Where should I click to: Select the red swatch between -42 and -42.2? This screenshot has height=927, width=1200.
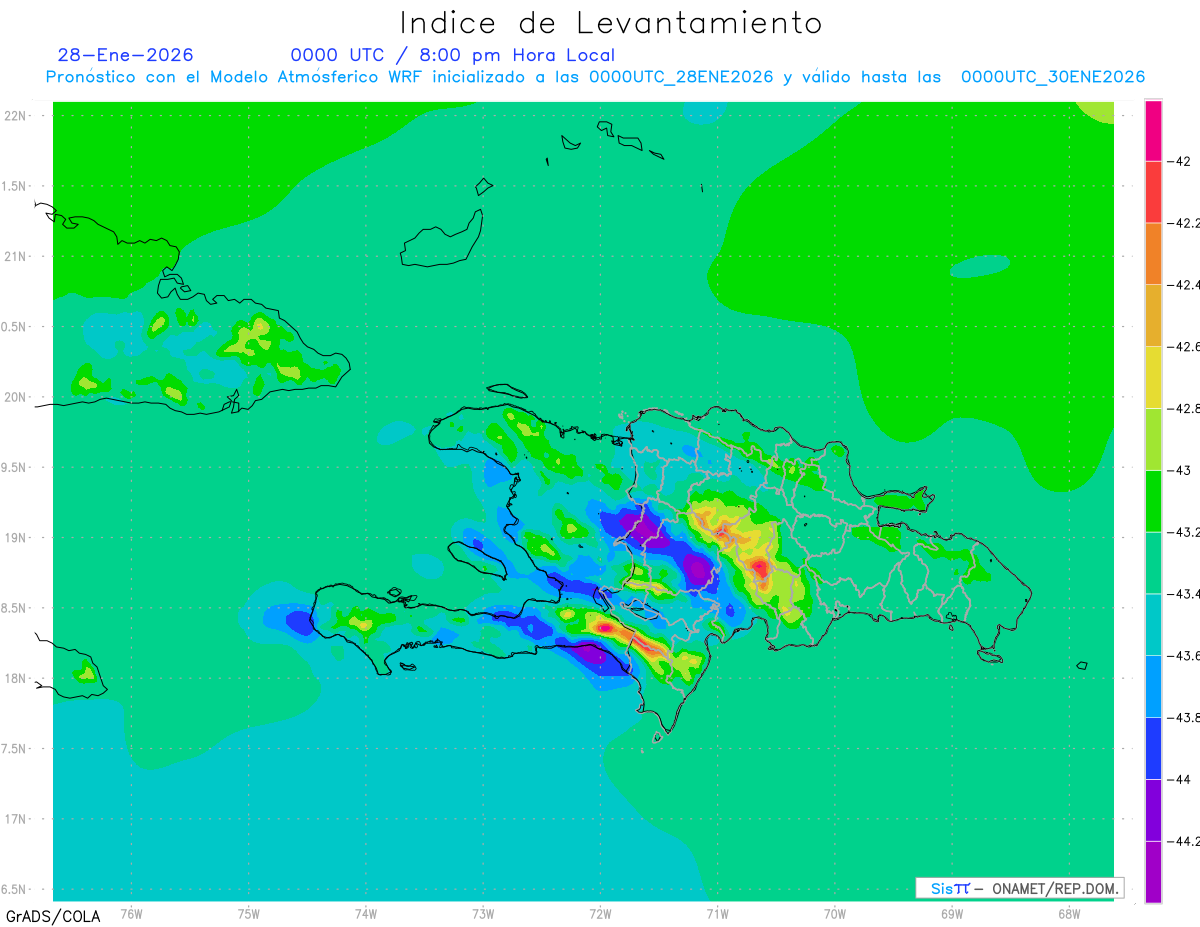[x=1153, y=191]
